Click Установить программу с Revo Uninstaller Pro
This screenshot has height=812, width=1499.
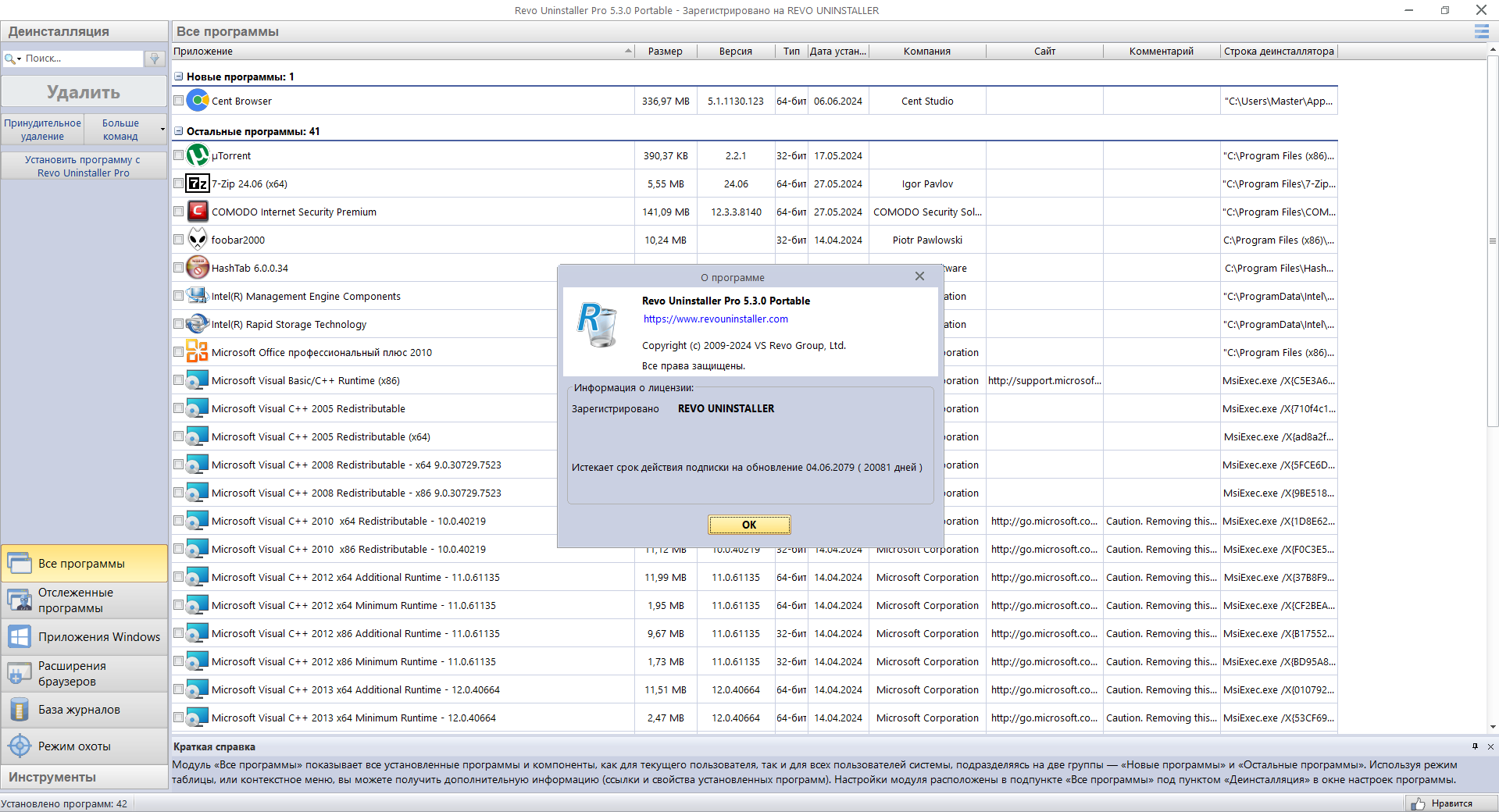pos(84,166)
